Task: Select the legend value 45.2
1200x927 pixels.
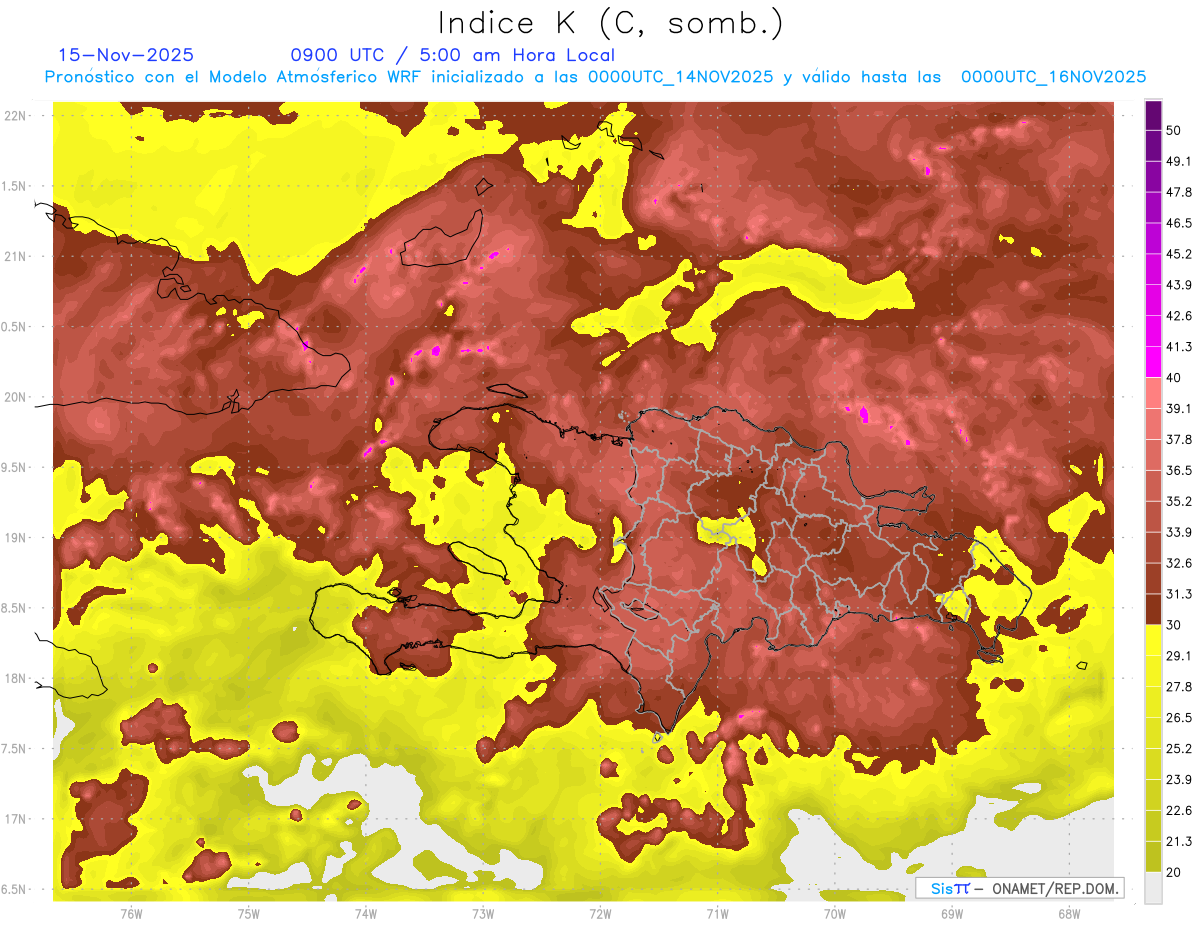Action: pos(1177,254)
